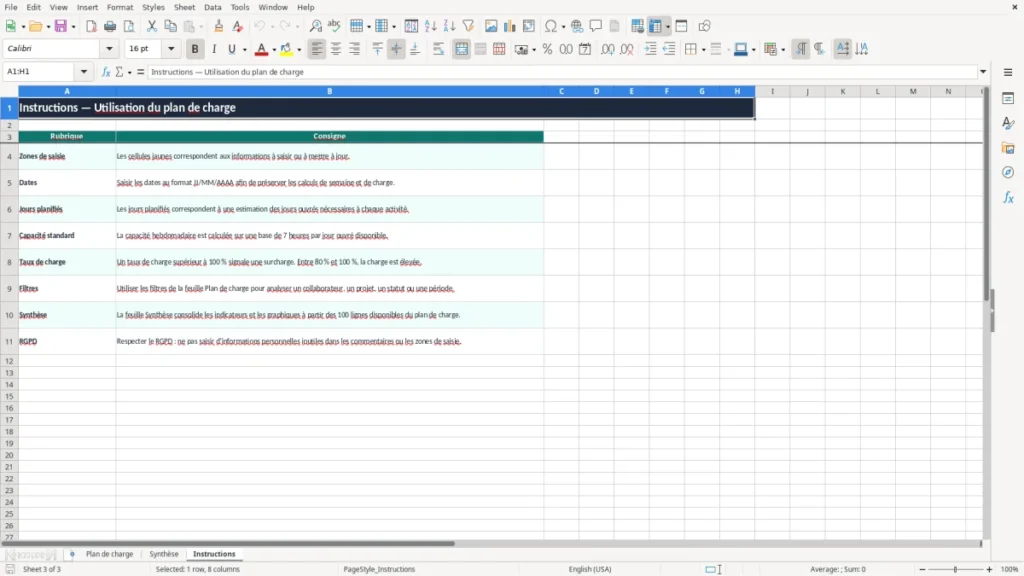Expand the Name Box dropdown

click(x=84, y=72)
